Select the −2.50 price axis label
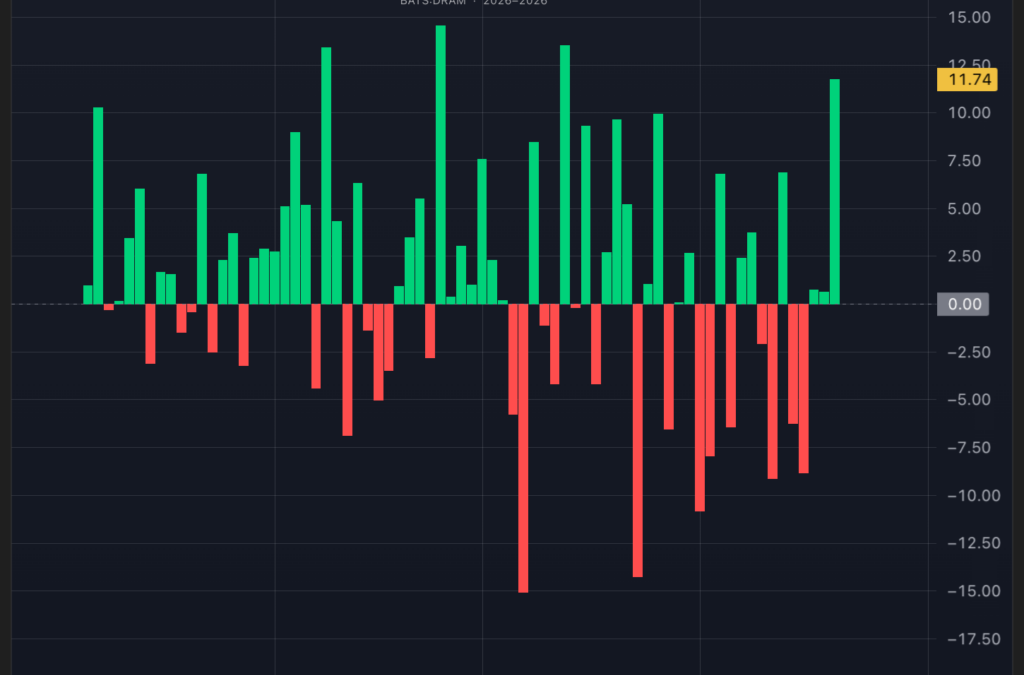The image size is (1024, 675). click(968, 353)
